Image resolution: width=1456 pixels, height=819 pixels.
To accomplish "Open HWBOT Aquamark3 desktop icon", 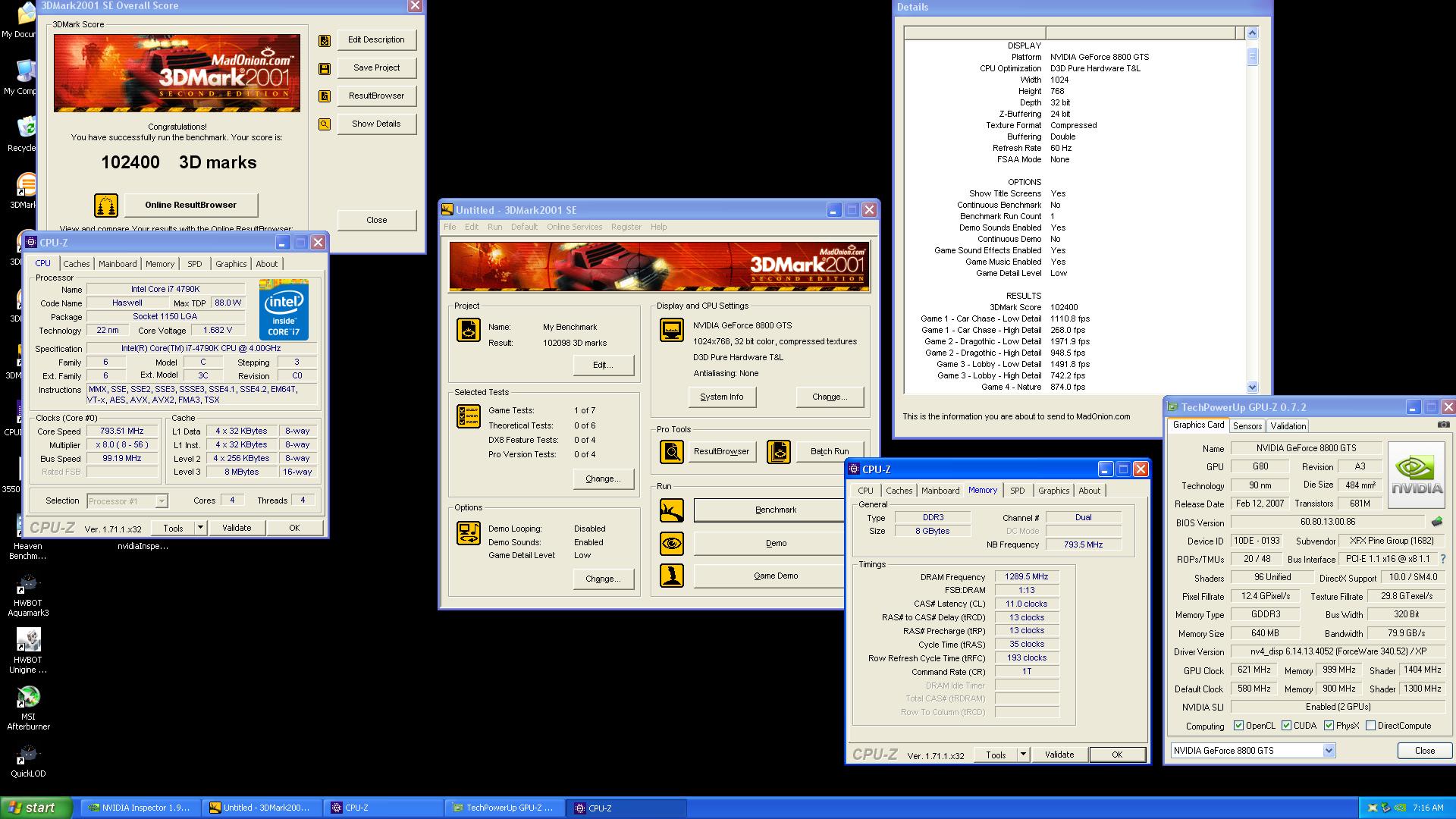I will pyautogui.click(x=28, y=595).
